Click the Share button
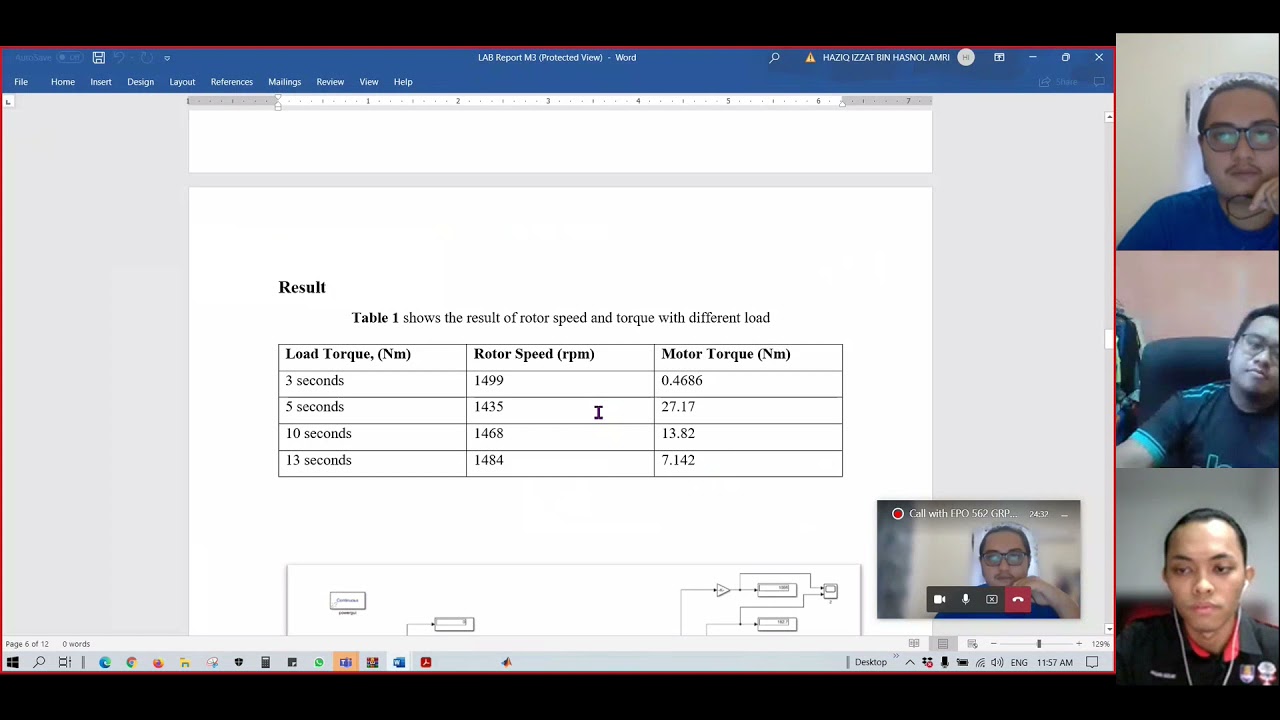This screenshot has height=720, width=1280. tap(1059, 82)
